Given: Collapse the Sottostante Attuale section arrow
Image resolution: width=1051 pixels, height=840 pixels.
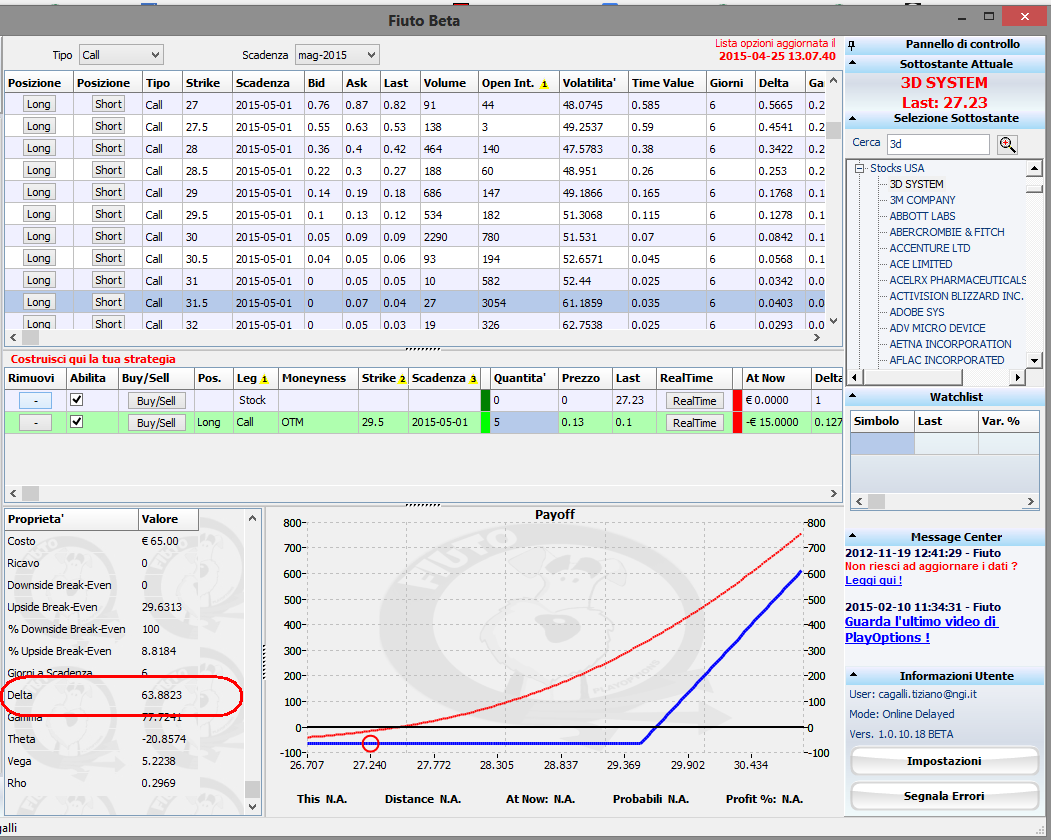Looking at the screenshot, I should click(853, 63).
